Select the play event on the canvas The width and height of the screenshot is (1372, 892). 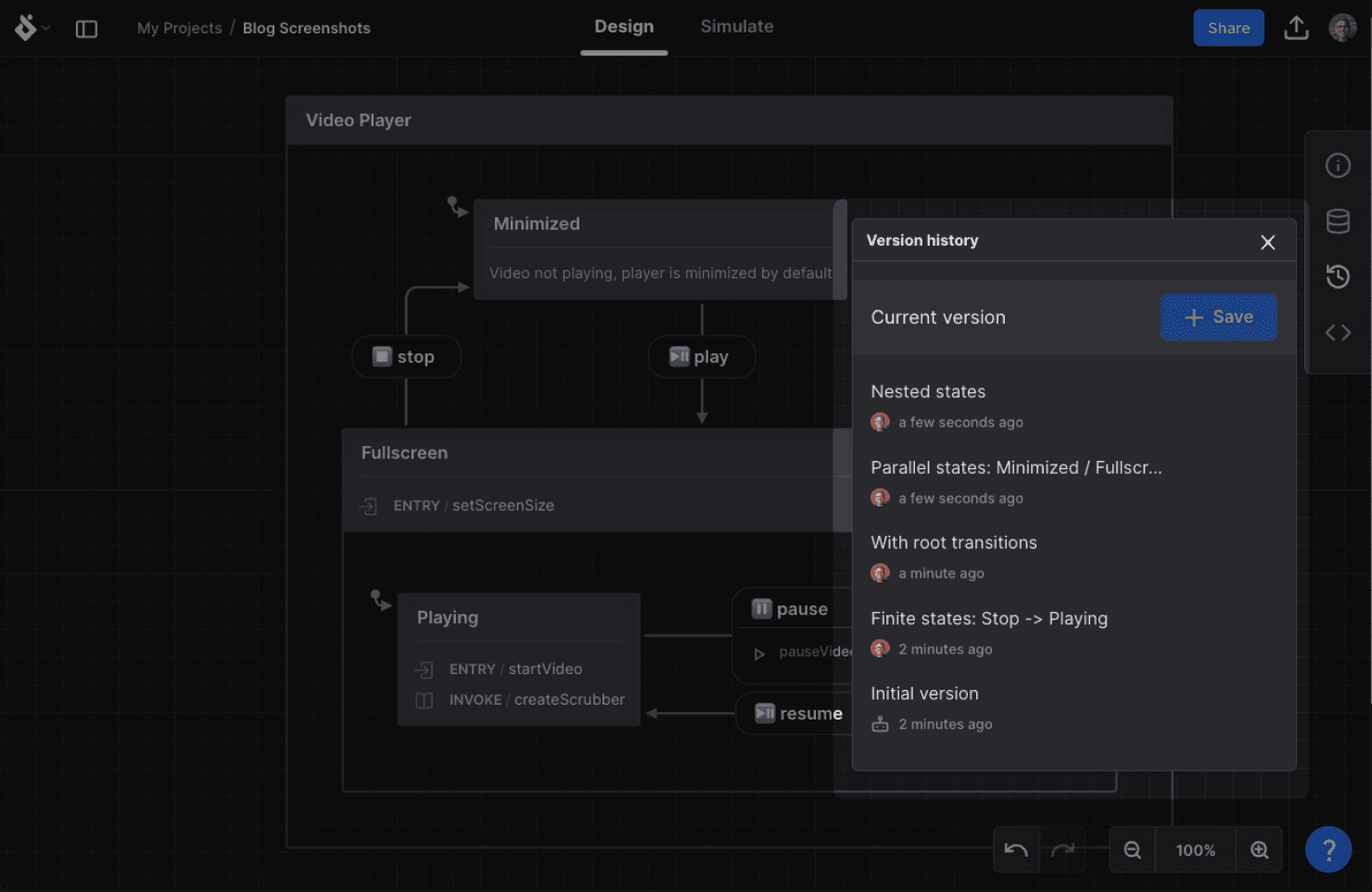click(x=702, y=356)
